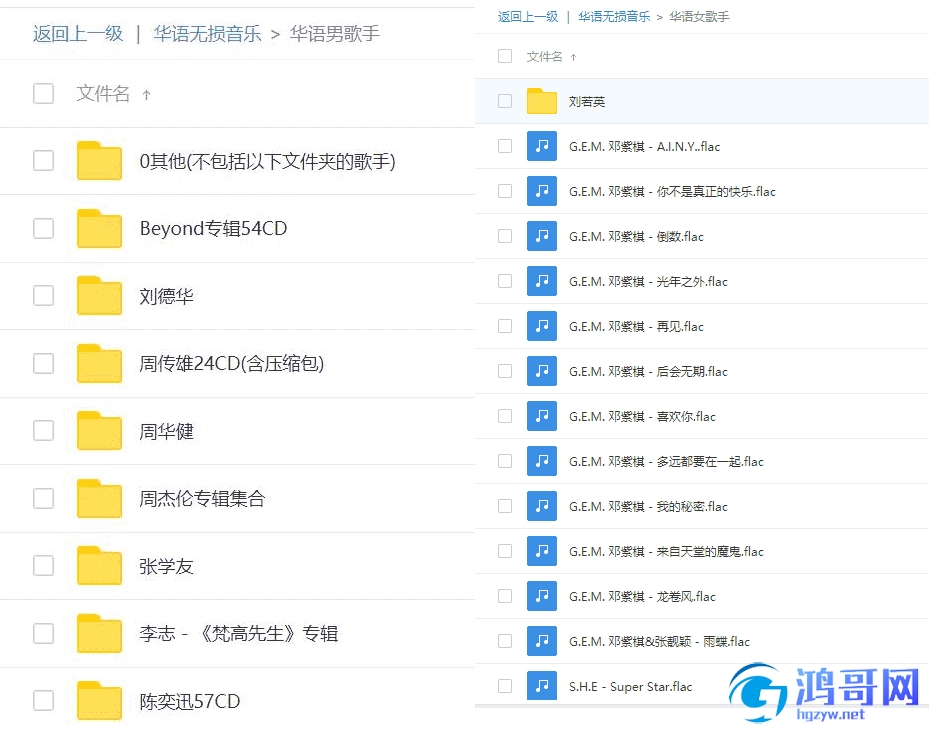The height and width of the screenshot is (730, 929).
Task: Check the box for S.H.E - Super Star.flac
Action: [505, 686]
